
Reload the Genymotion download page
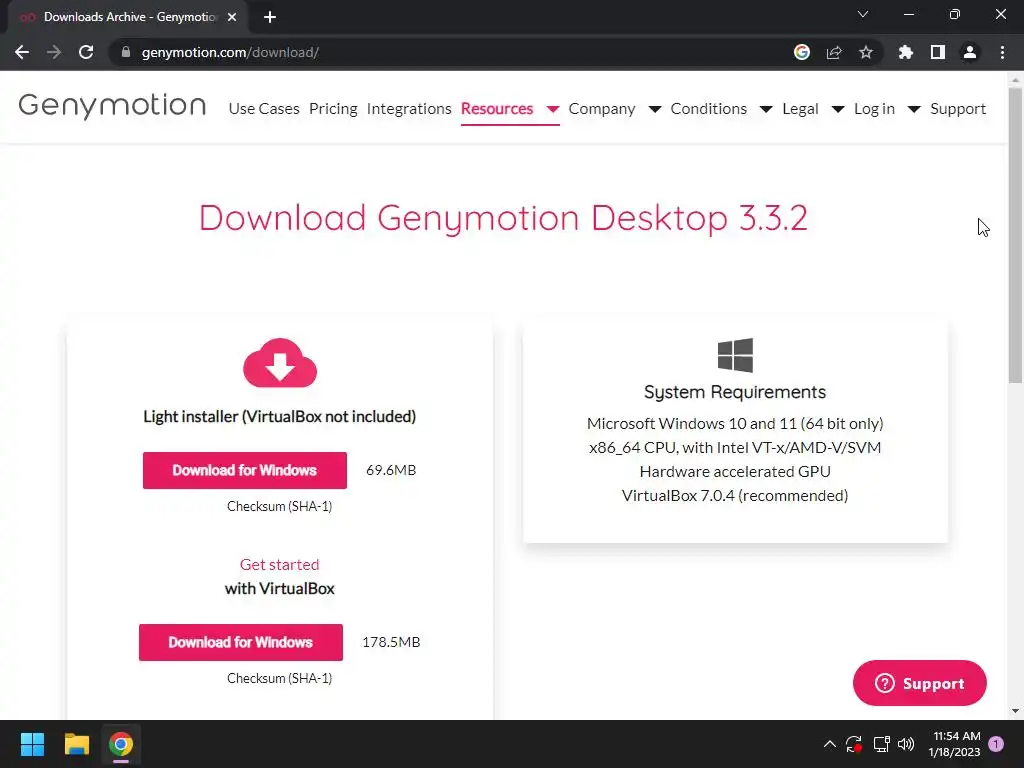pos(86,52)
